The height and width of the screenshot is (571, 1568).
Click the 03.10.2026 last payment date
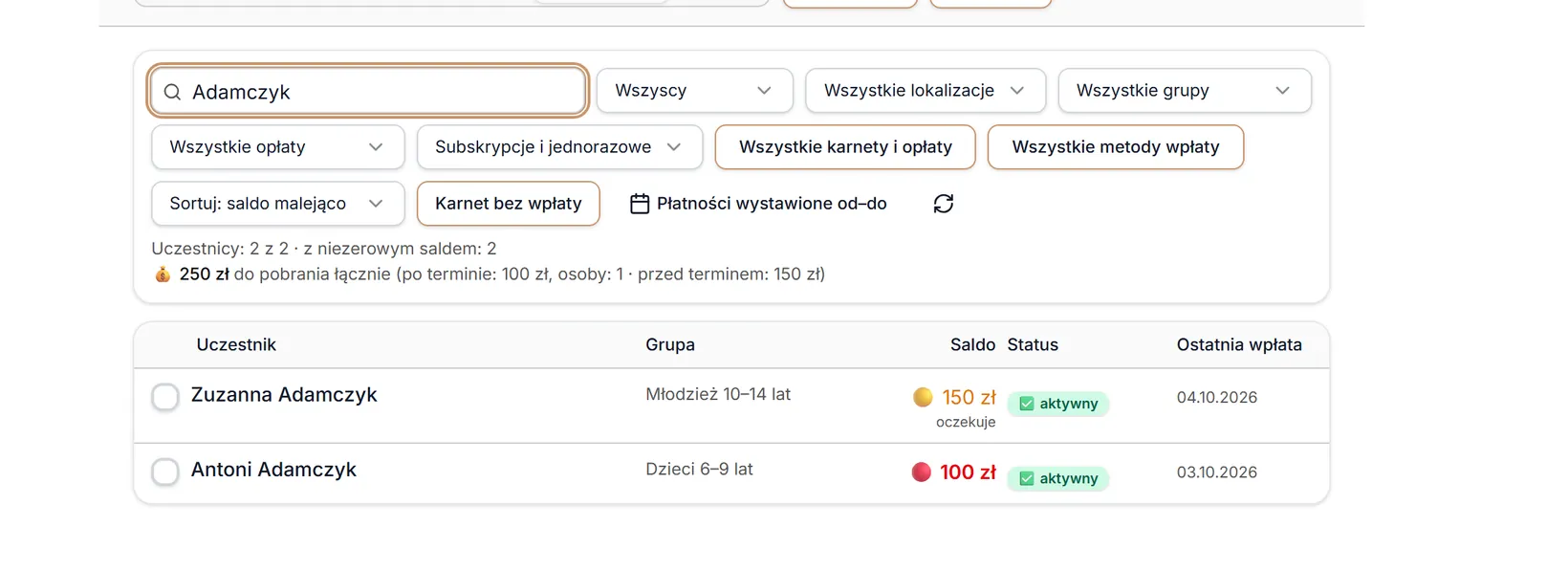(x=1217, y=472)
